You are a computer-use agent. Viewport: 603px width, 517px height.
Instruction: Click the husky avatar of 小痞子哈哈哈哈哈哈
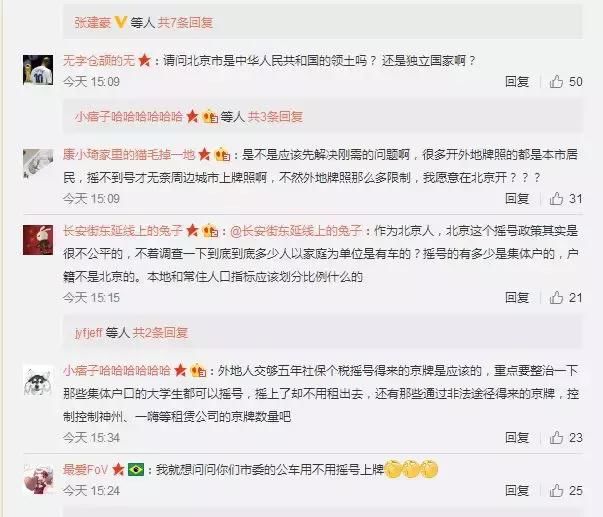[x=38, y=380]
